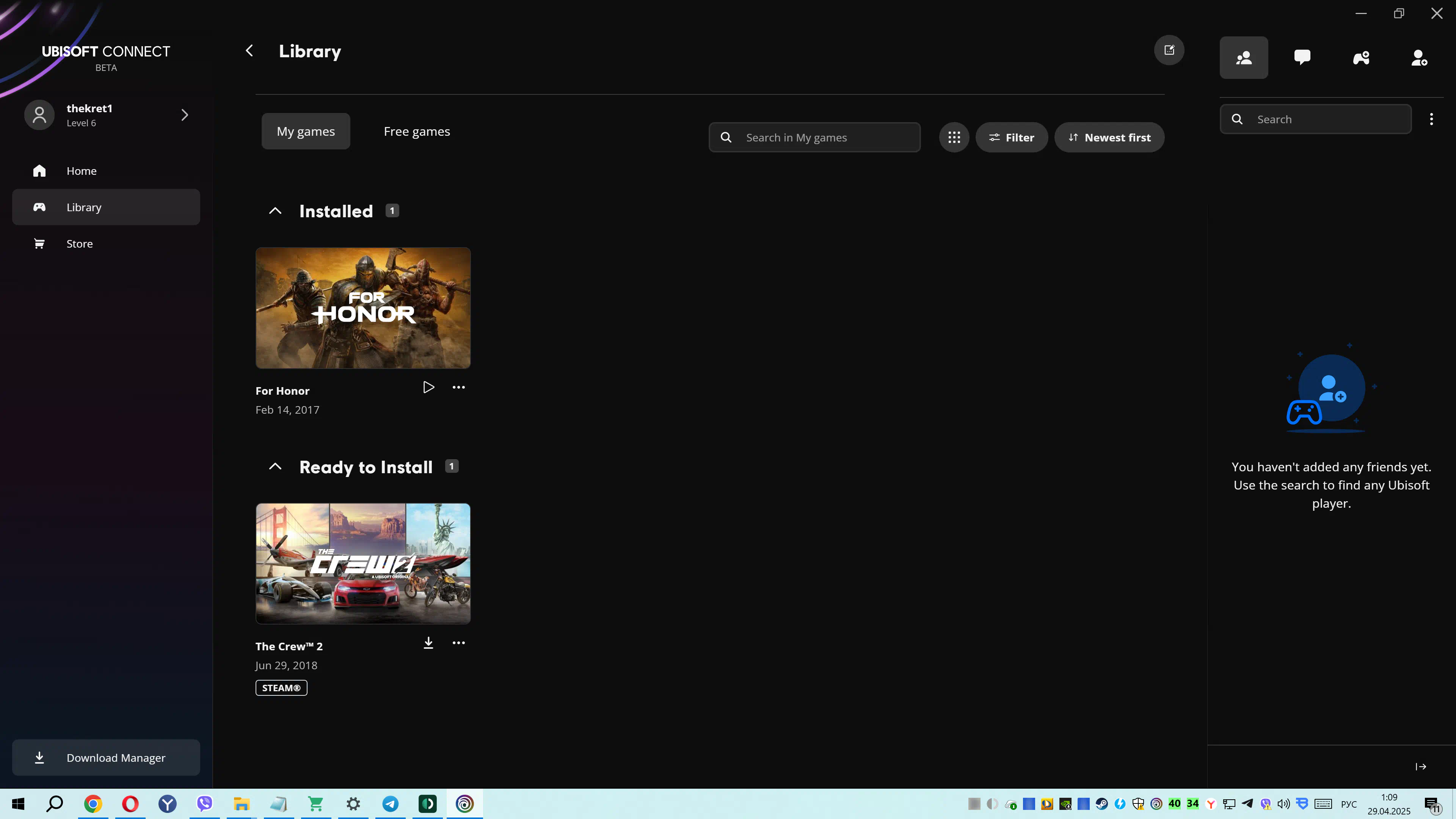Image resolution: width=1456 pixels, height=819 pixels.
Task: Click Ubisoft Connect taskbar icon
Action: point(464,804)
